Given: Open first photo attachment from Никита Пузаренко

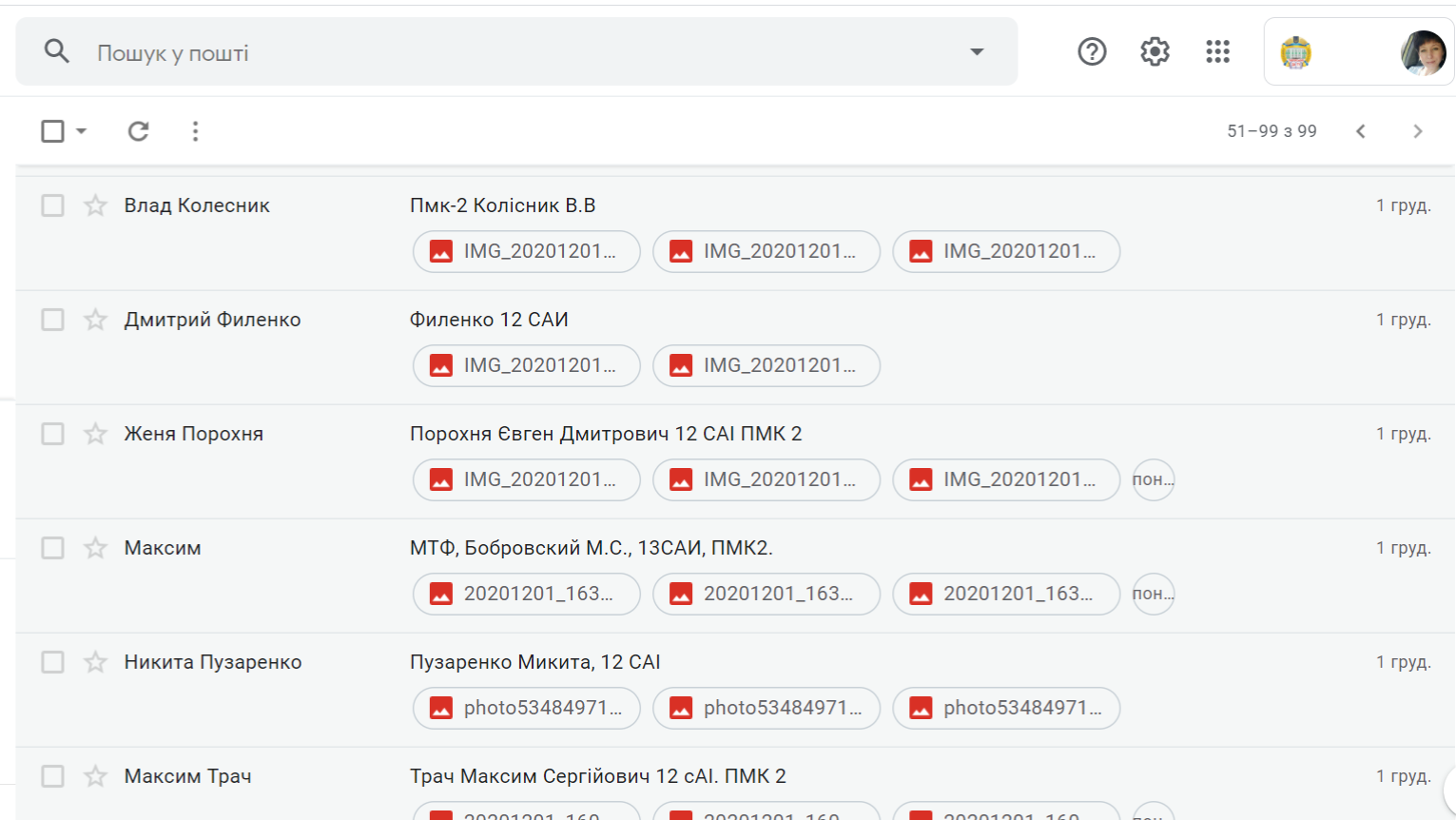Looking at the screenshot, I should coord(526,708).
